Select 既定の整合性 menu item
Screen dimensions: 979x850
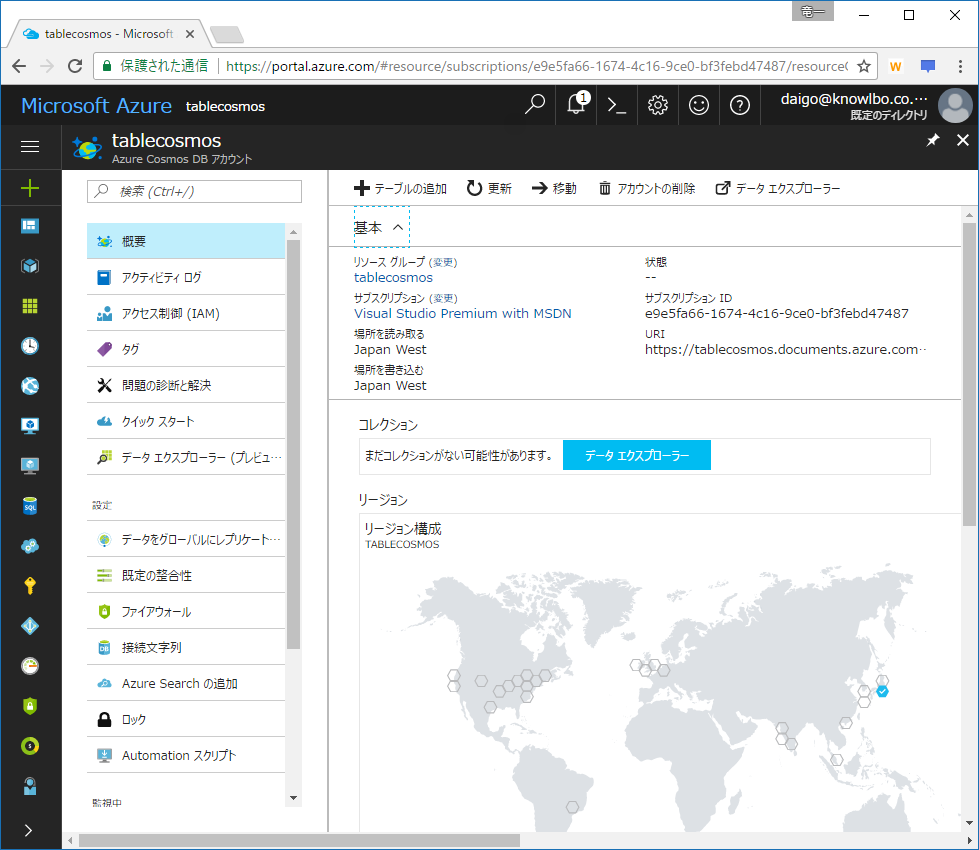(x=186, y=575)
